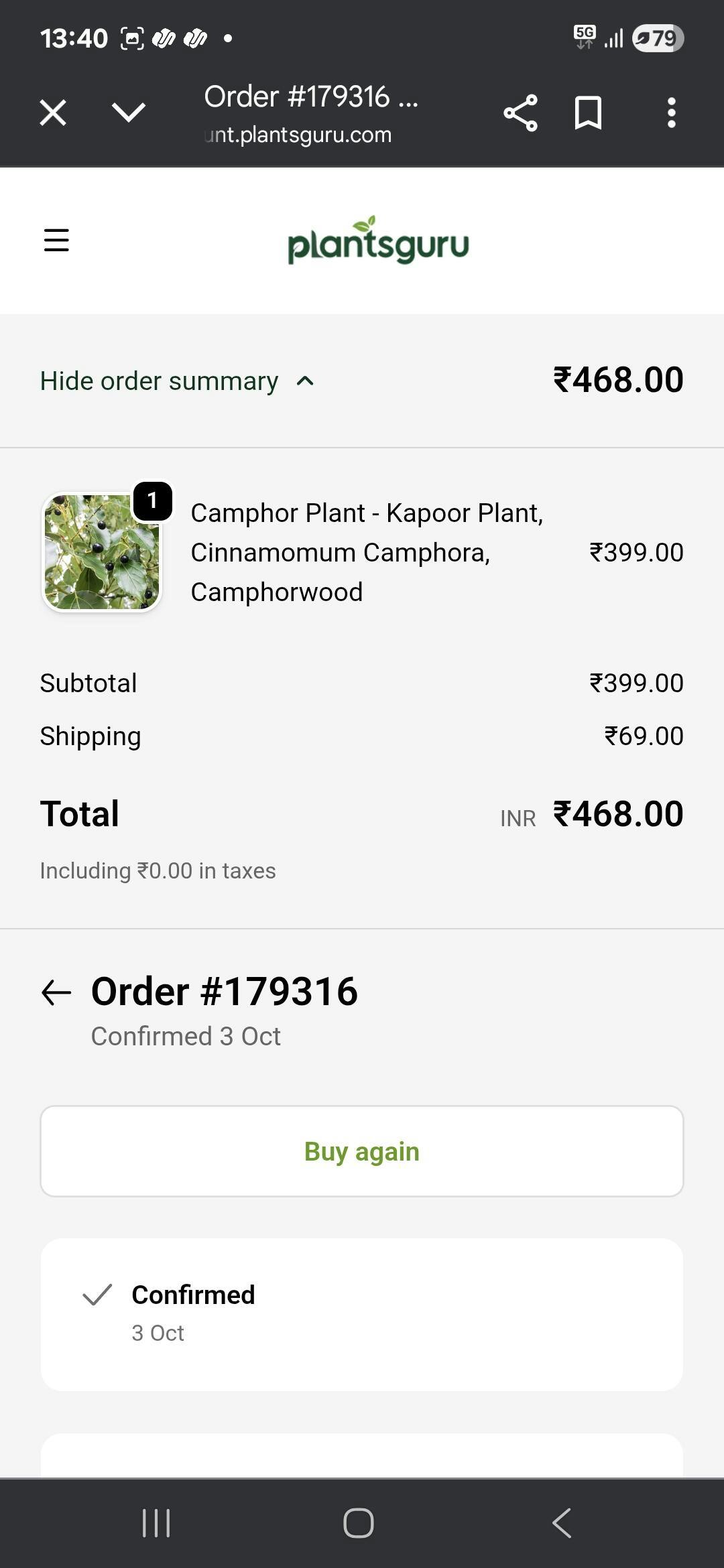The width and height of the screenshot is (724, 1568).
Task: Bookmark this order page
Action: (588, 113)
